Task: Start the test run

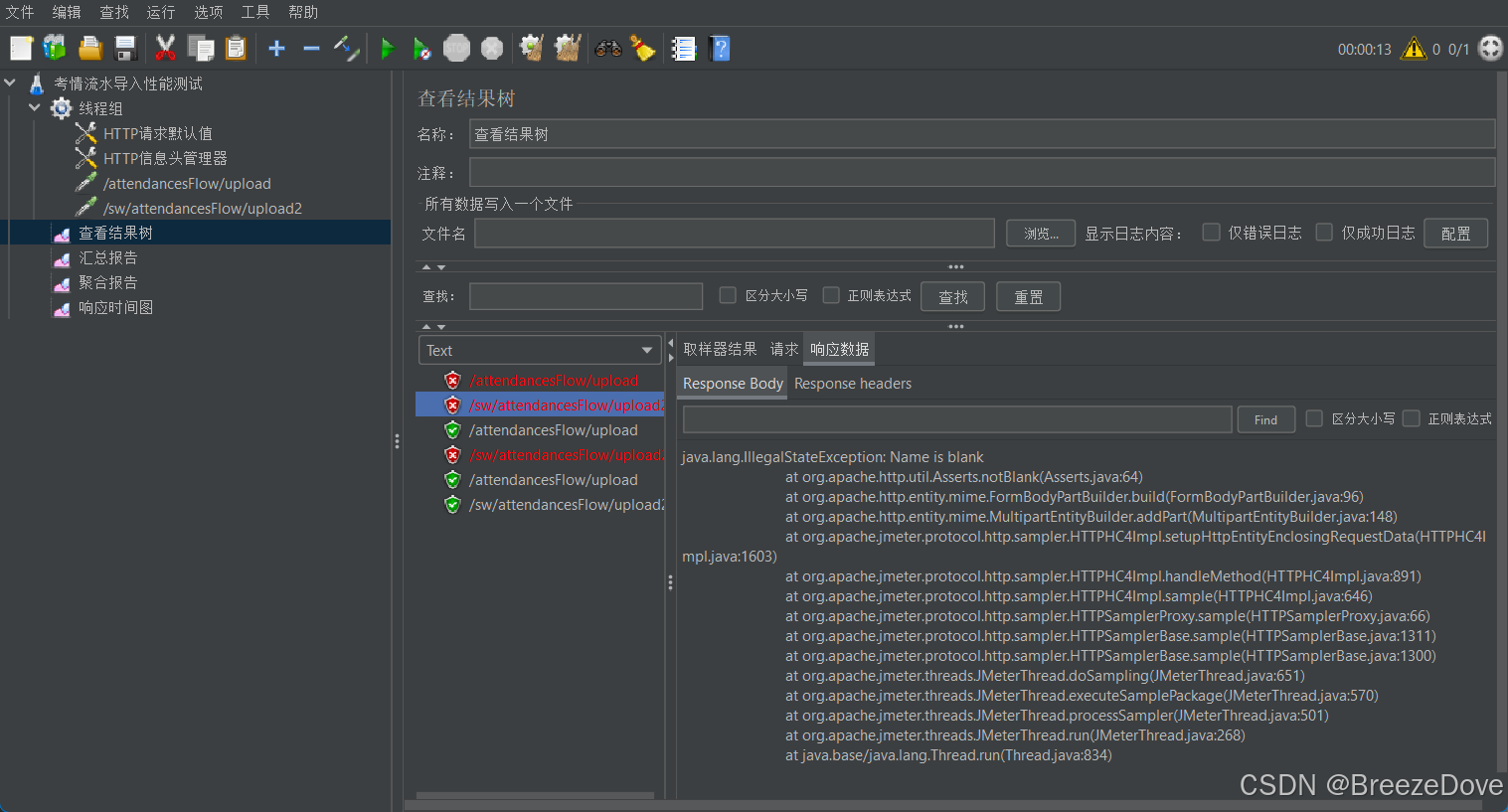Action: 388,48
